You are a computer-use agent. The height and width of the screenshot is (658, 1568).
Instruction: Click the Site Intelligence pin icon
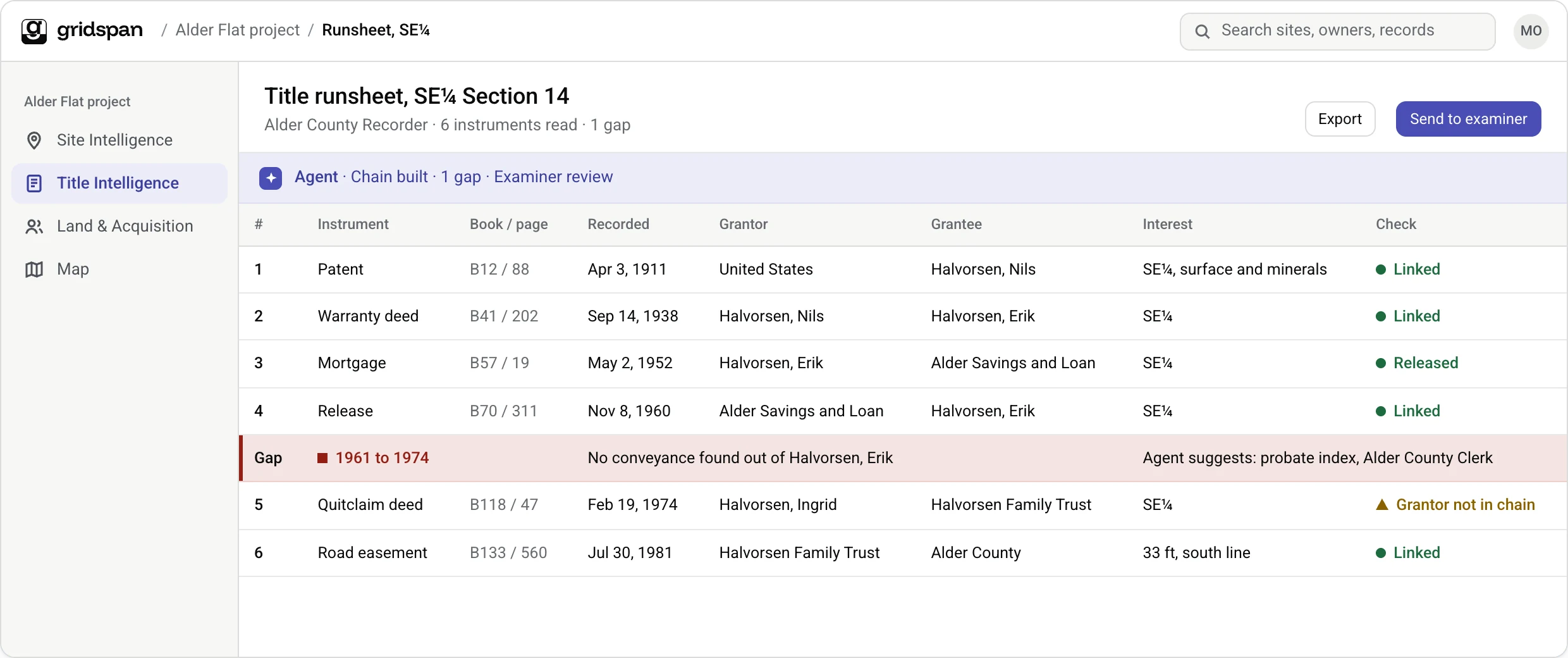click(x=34, y=140)
